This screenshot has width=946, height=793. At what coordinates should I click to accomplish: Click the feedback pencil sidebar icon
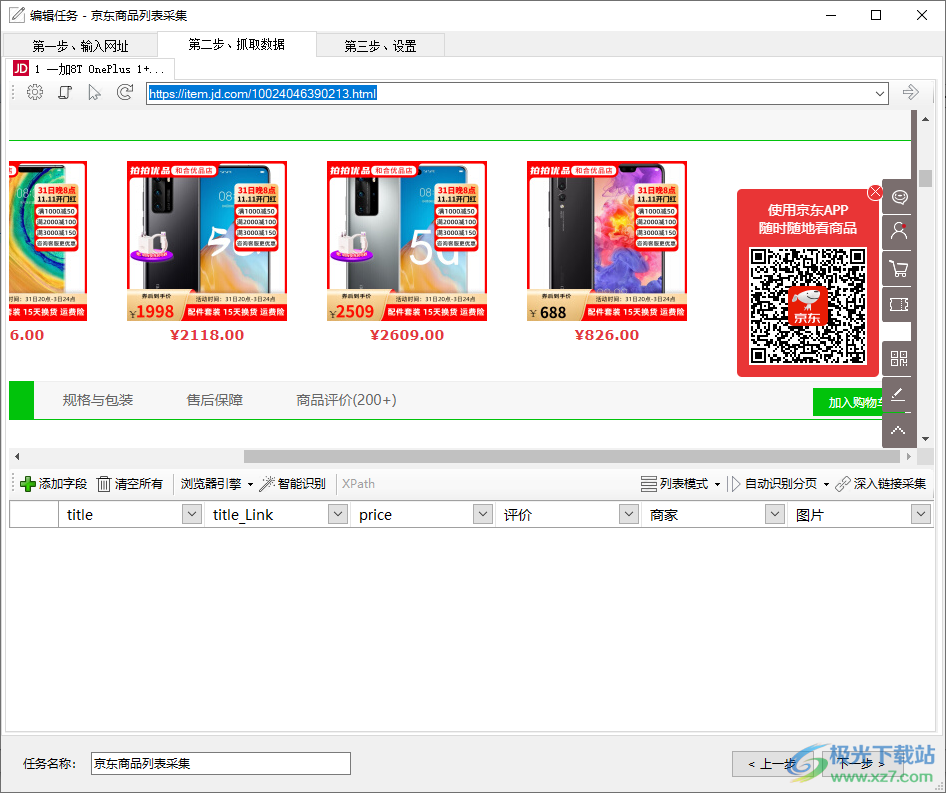(899, 395)
